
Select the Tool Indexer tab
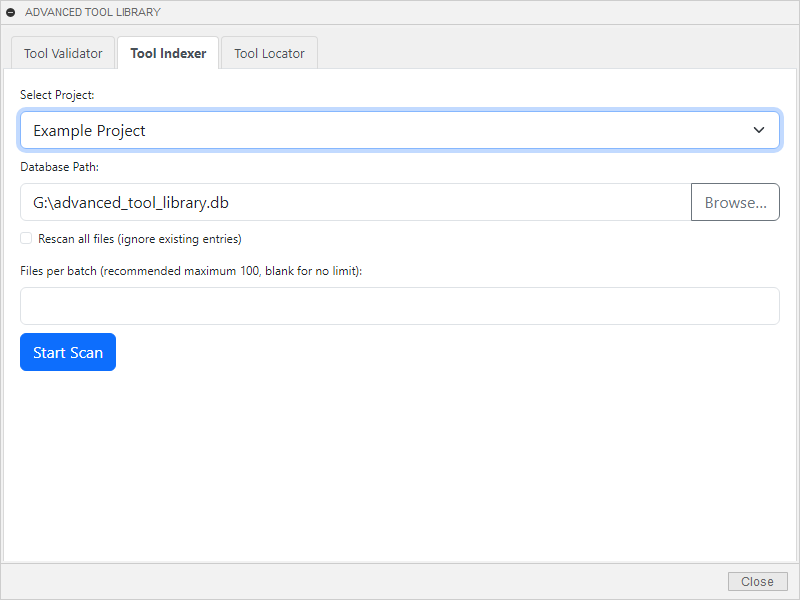(168, 54)
